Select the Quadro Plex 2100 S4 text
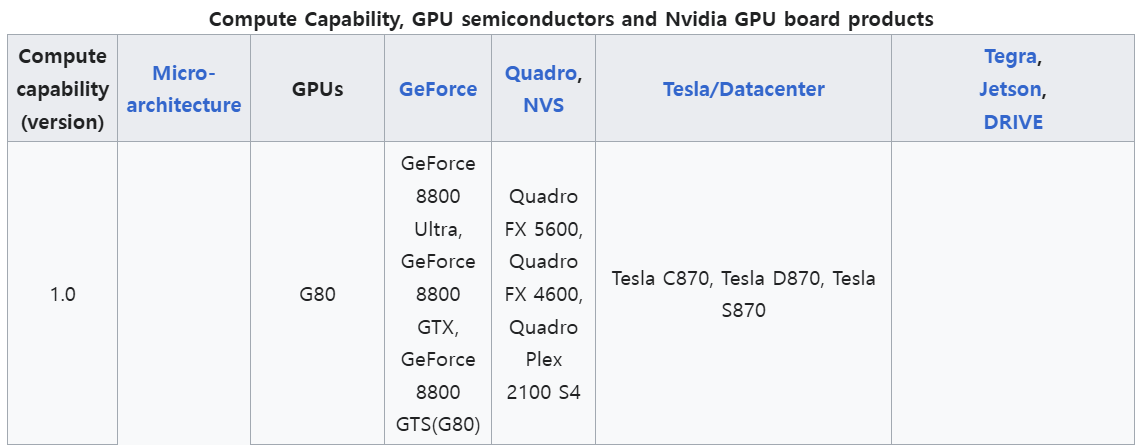The image size is (1140, 445). click(x=544, y=359)
